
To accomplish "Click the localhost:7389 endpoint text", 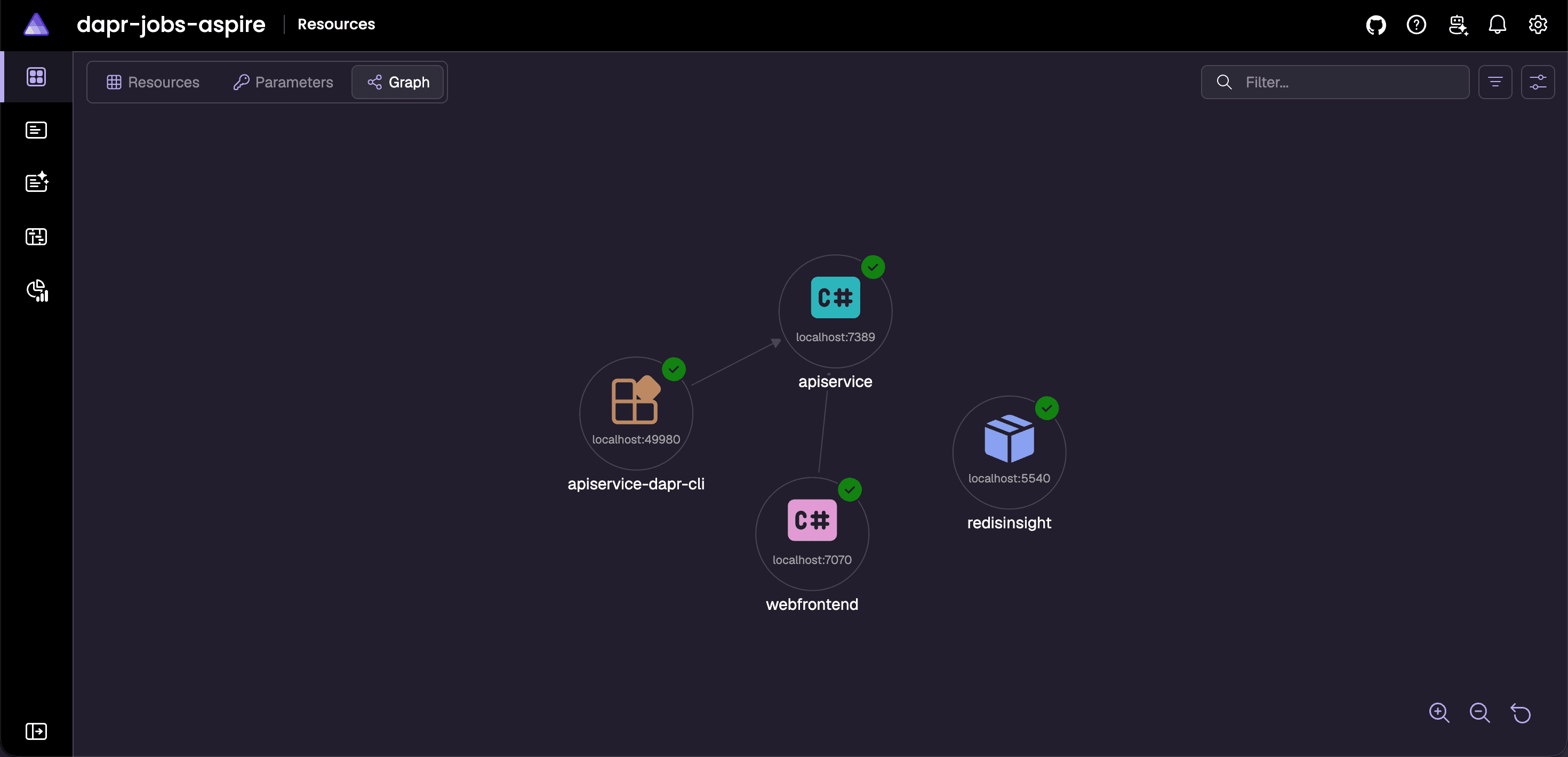I will pos(835,337).
